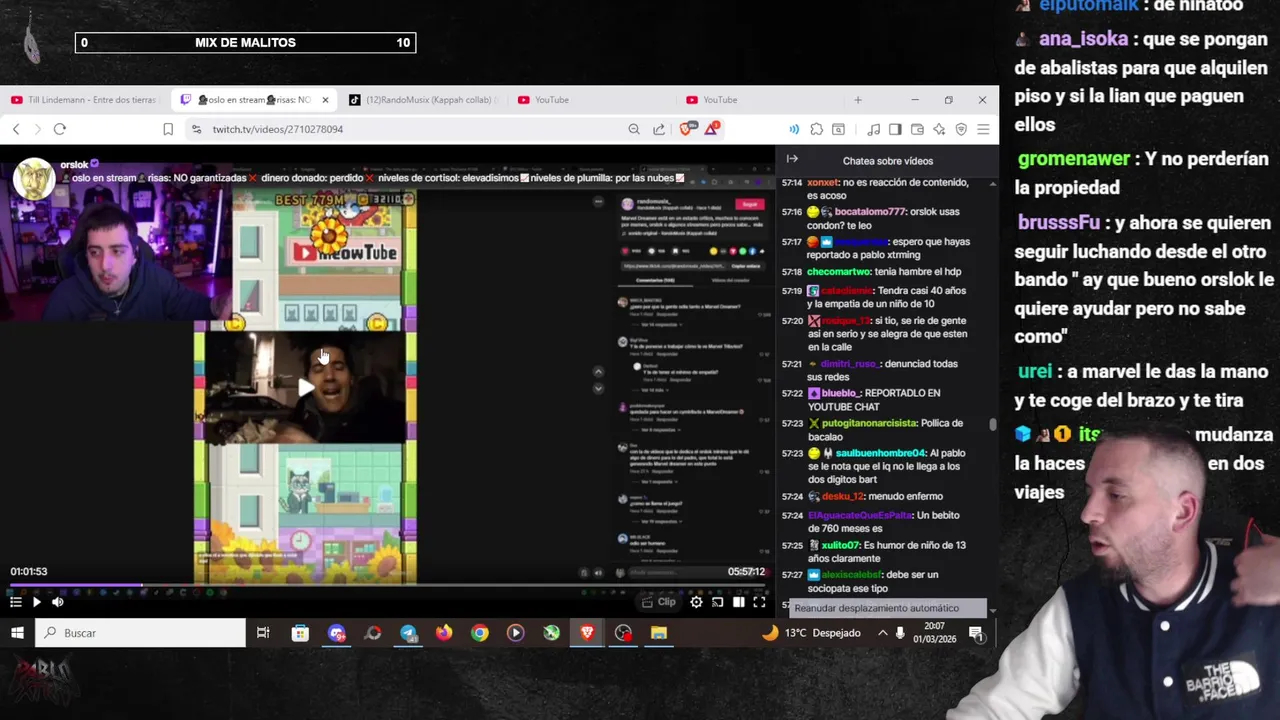The height and width of the screenshot is (720, 1280).
Task: Create a Clip from the video
Action: tap(659, 602)
